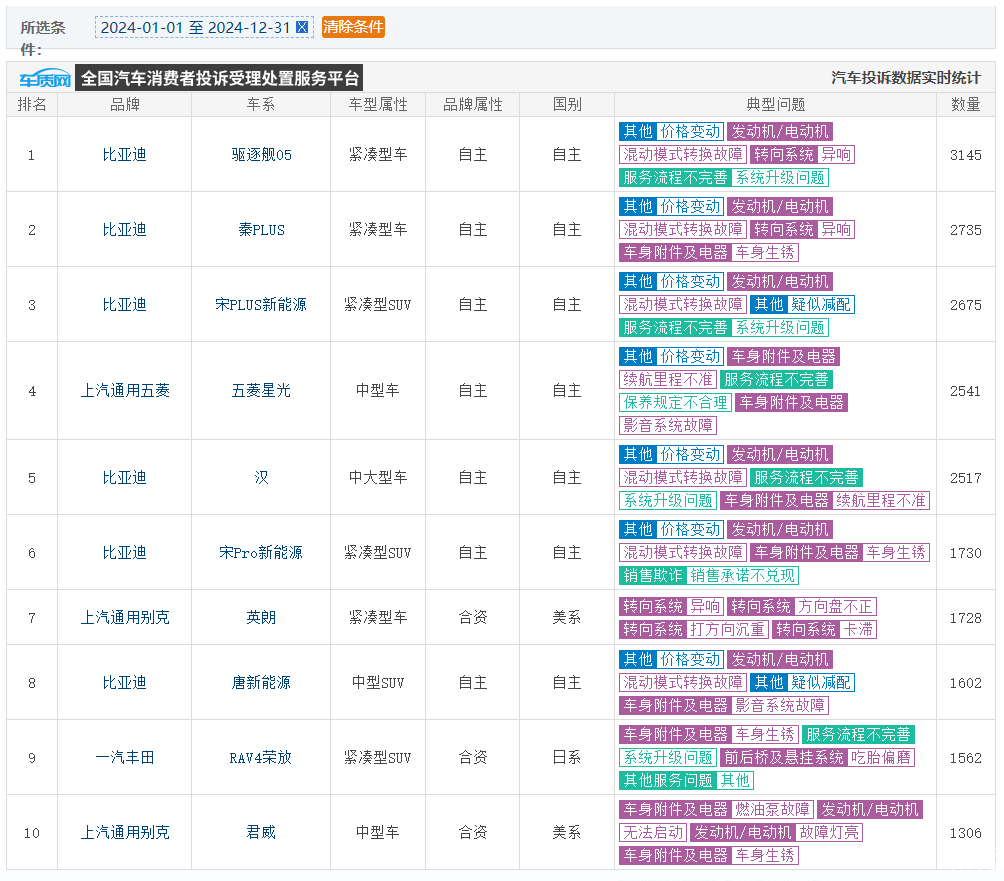Open the 驱逐舰05 series link
The width and height of the screenshot is (1004, 881).
261,155
